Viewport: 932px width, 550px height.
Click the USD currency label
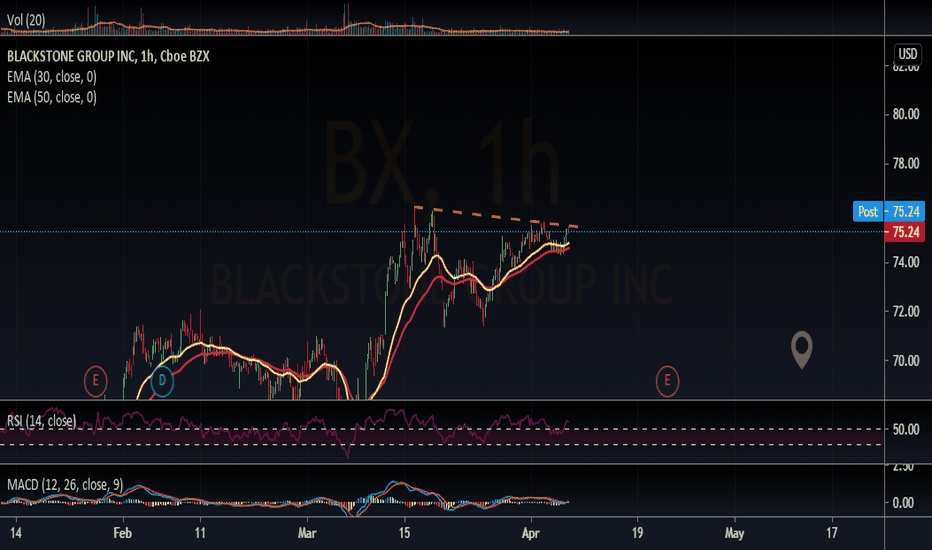coord(907,54)
